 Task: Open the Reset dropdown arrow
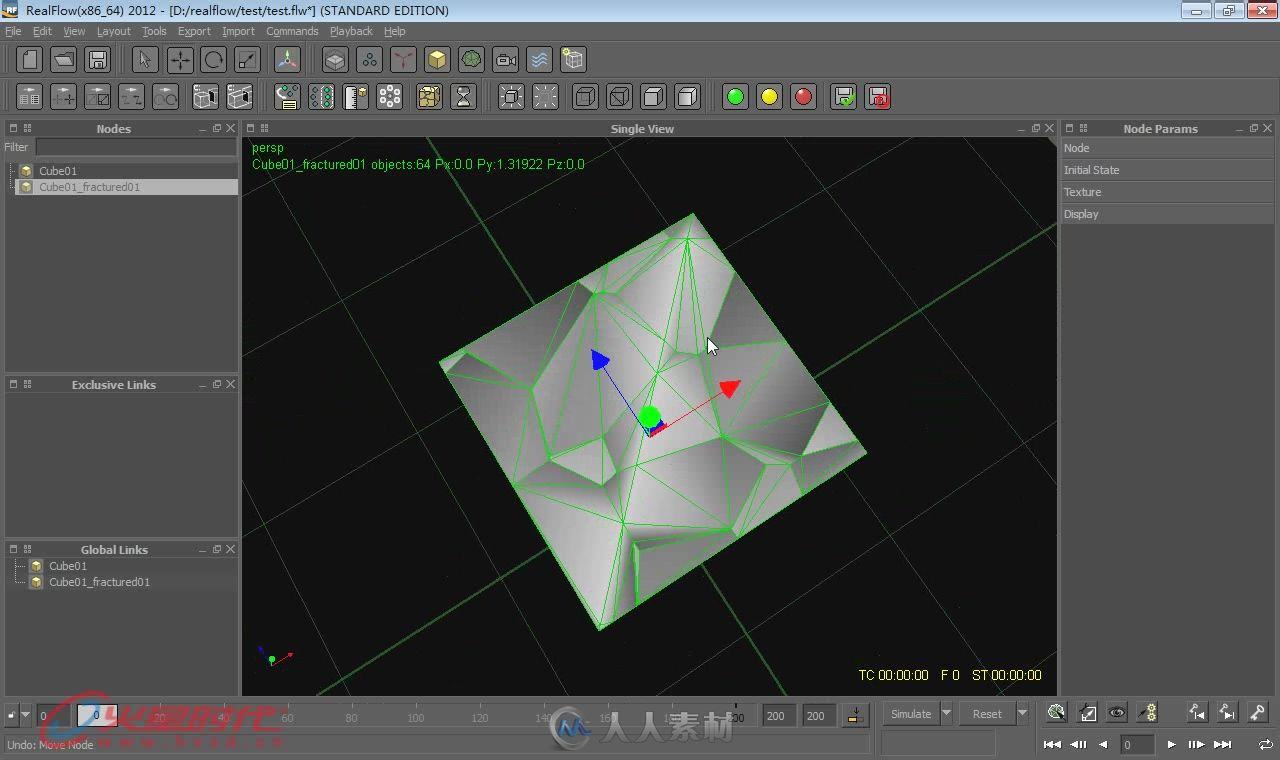[x=1022, y=714]
